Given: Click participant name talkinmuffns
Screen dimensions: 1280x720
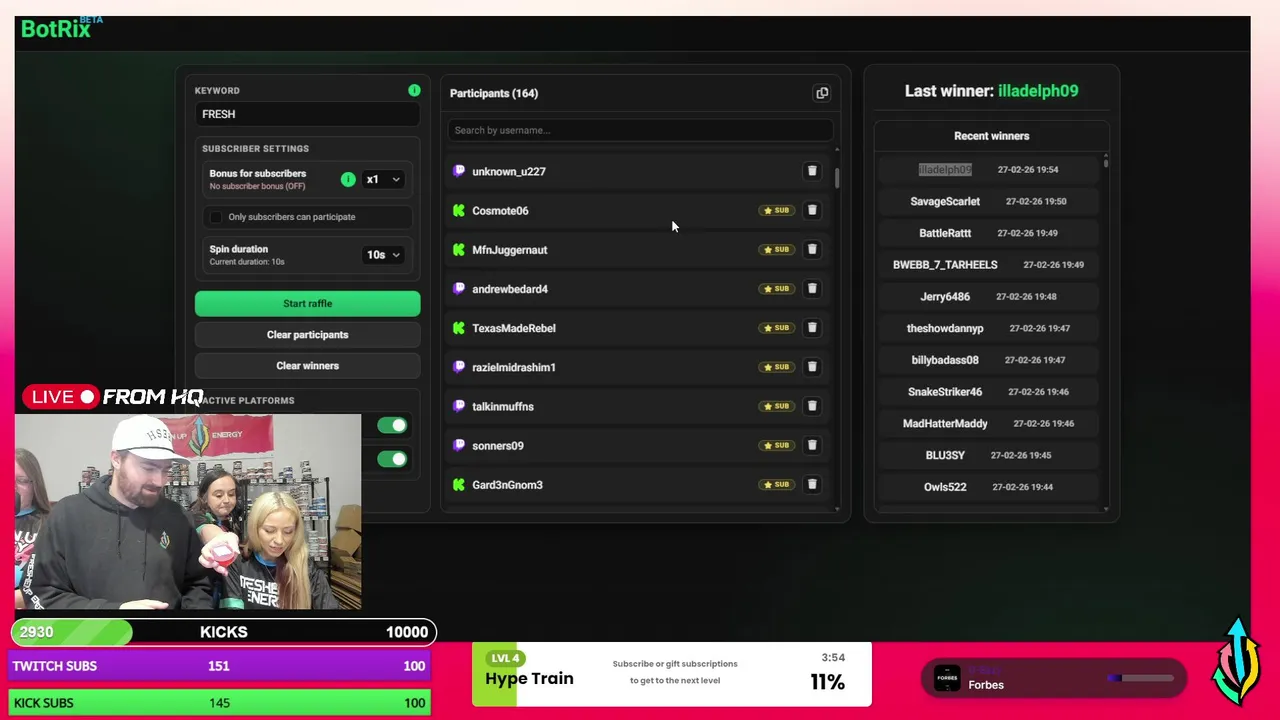Looking at the screenshot, I should [503, 406].
